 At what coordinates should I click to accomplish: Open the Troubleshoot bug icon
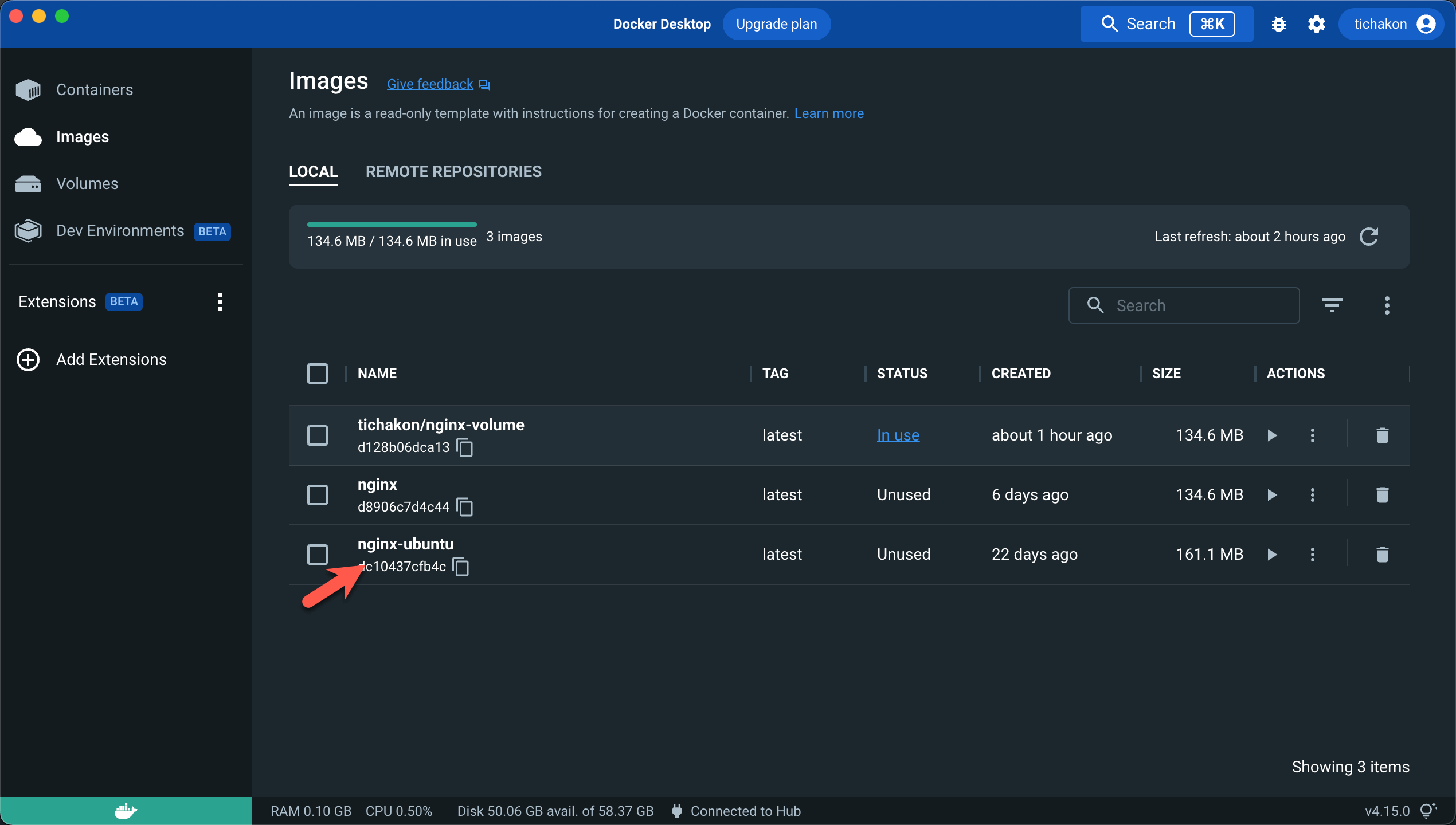coord(1279,23)
